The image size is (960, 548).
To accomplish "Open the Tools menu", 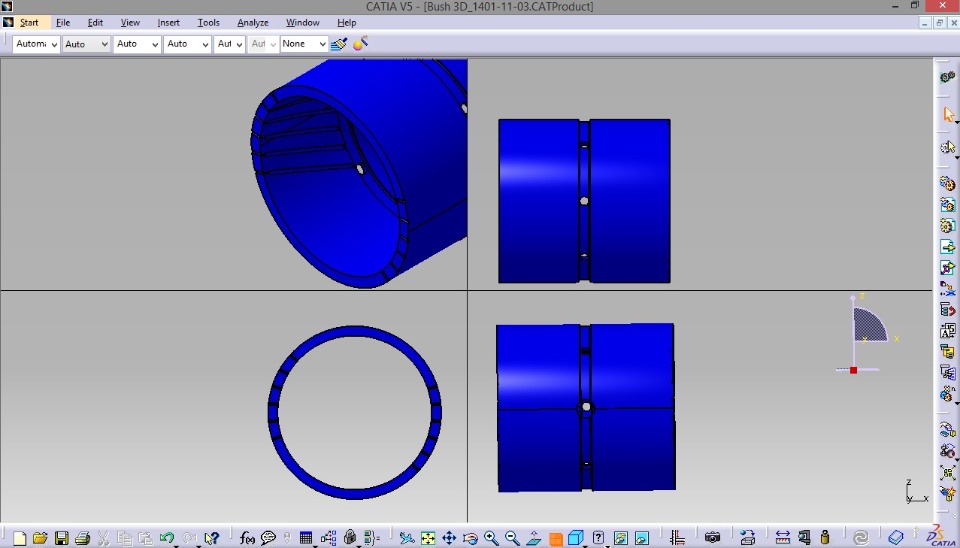I will point(208,23).
